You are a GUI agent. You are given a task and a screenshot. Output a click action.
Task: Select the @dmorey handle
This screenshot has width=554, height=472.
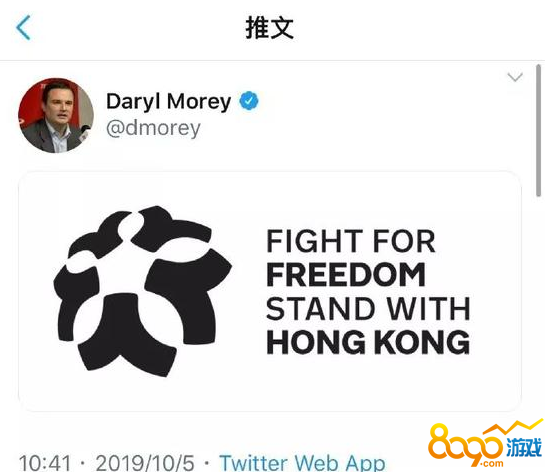coord(153,128)
